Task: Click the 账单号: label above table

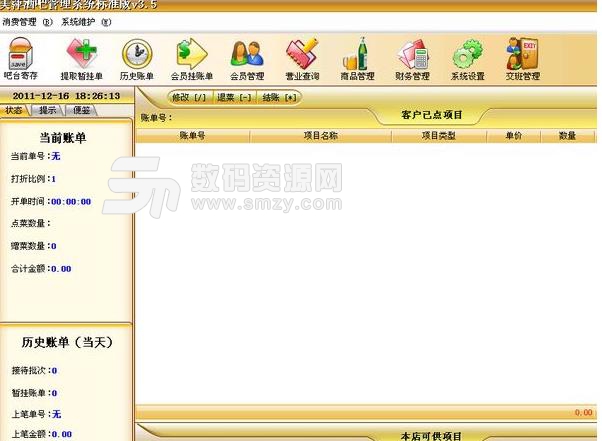Action: [157, 118]
